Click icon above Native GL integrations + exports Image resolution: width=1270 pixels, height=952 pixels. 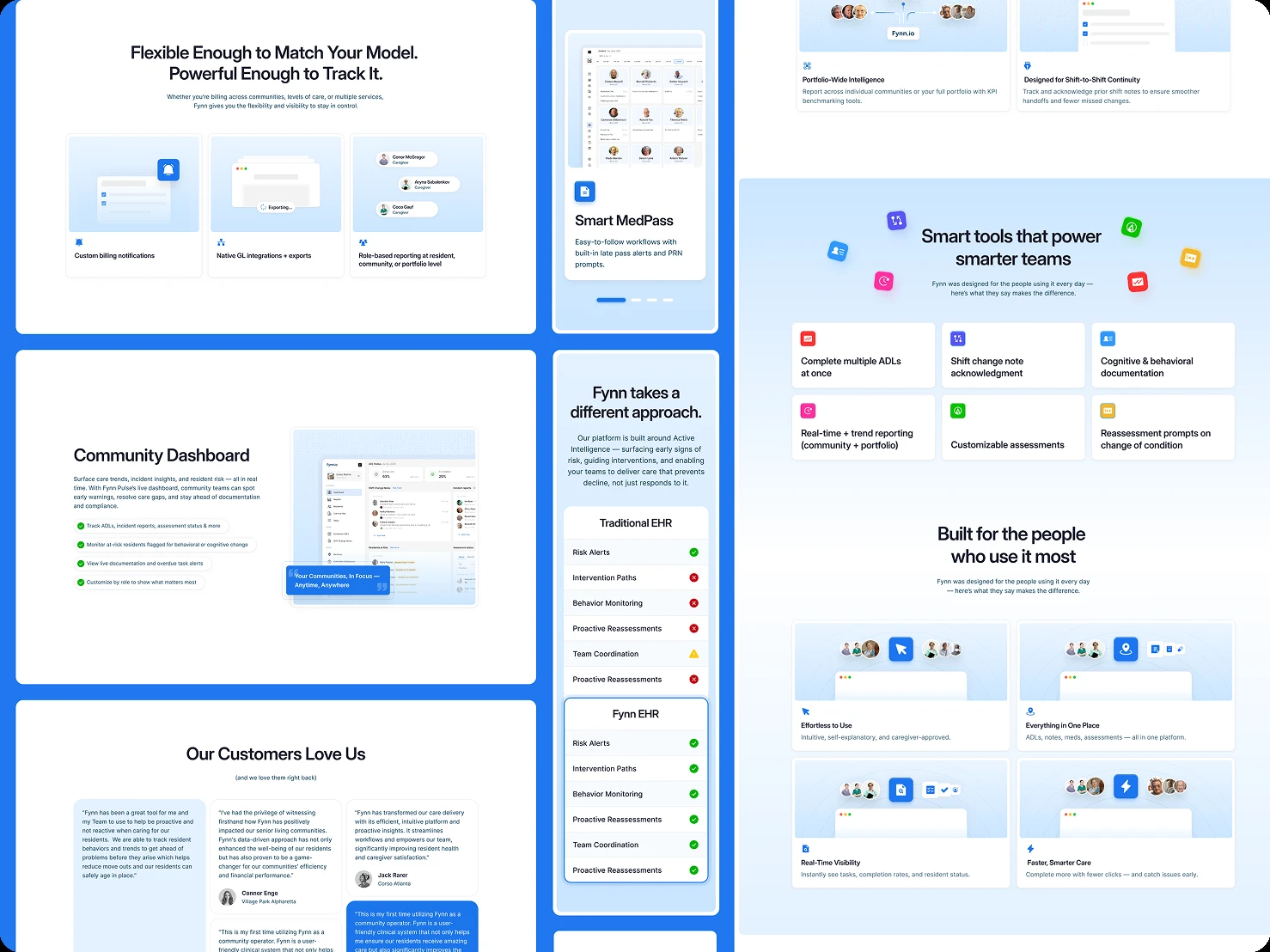click(x=221, y=242)
